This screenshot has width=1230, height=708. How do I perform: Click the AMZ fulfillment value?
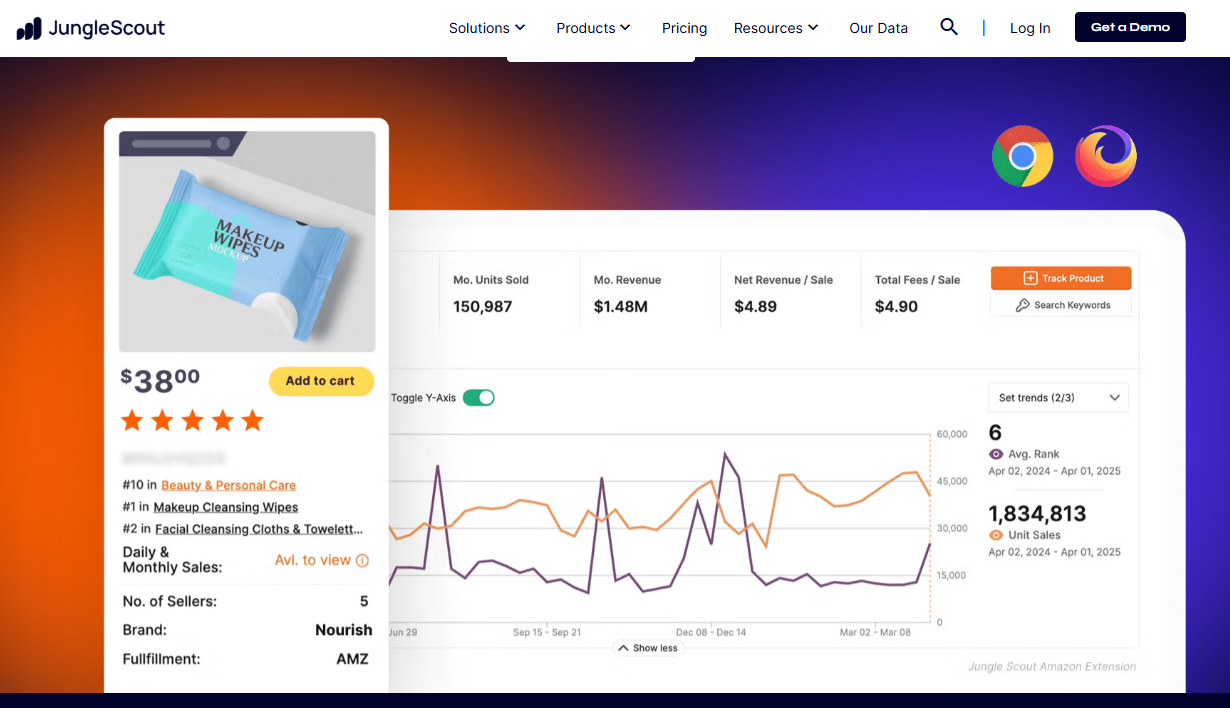[x=352, y=659]
